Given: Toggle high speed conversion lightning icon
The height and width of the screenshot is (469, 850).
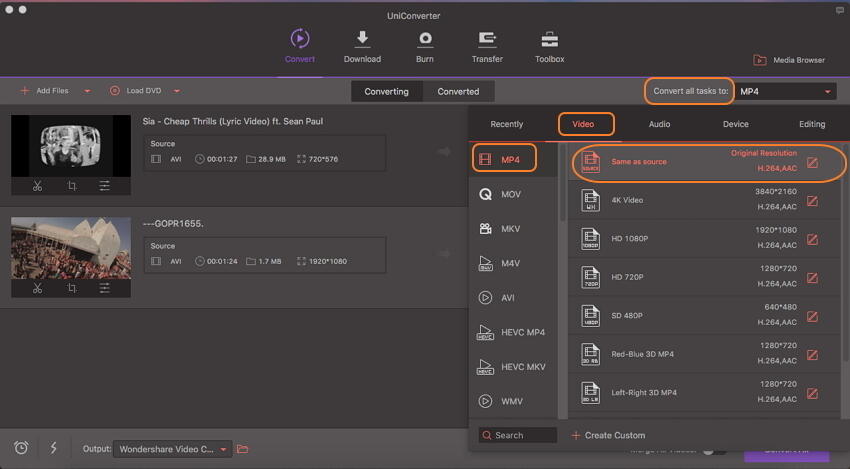Looking at the screenshot, I should [x=53, y=448].
